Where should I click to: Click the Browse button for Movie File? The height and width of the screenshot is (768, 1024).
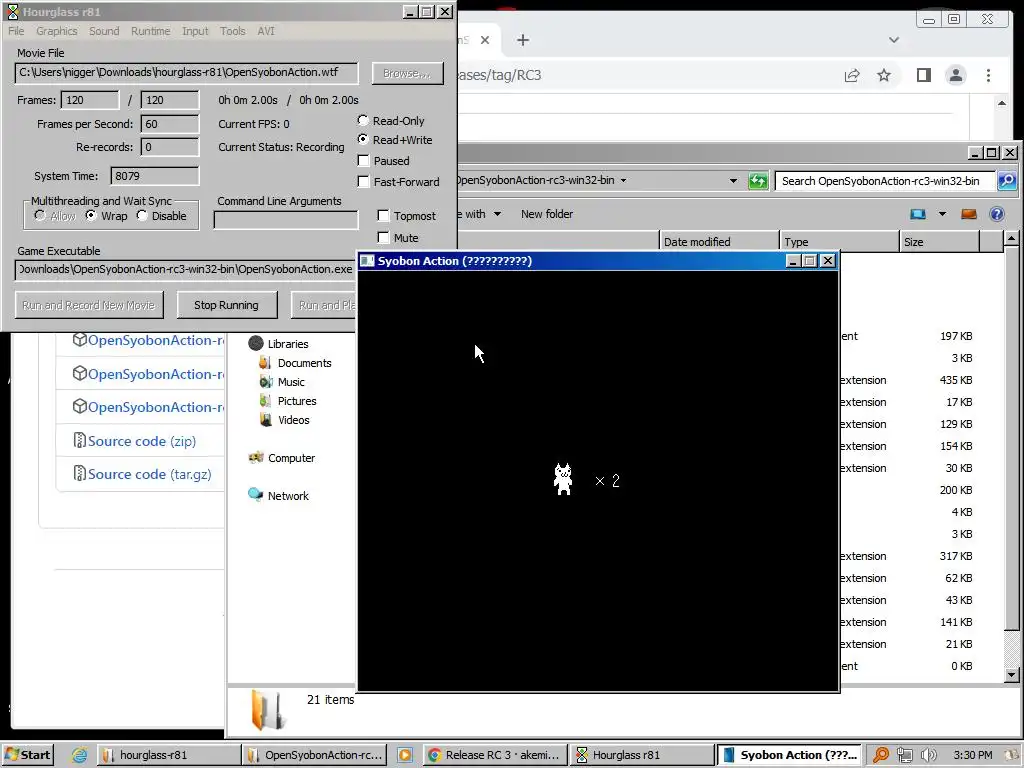[x=407, y=73]
